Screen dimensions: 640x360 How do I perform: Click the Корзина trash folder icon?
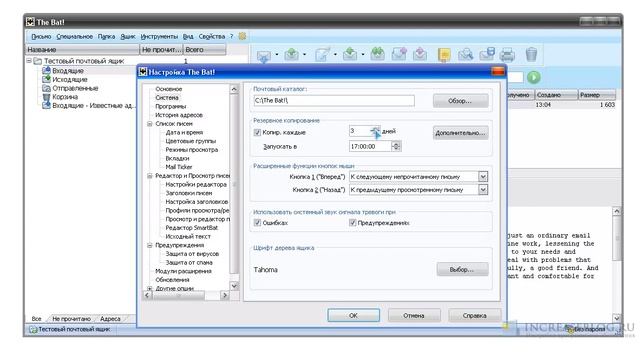pyautogui.click(x=47, y=97)
